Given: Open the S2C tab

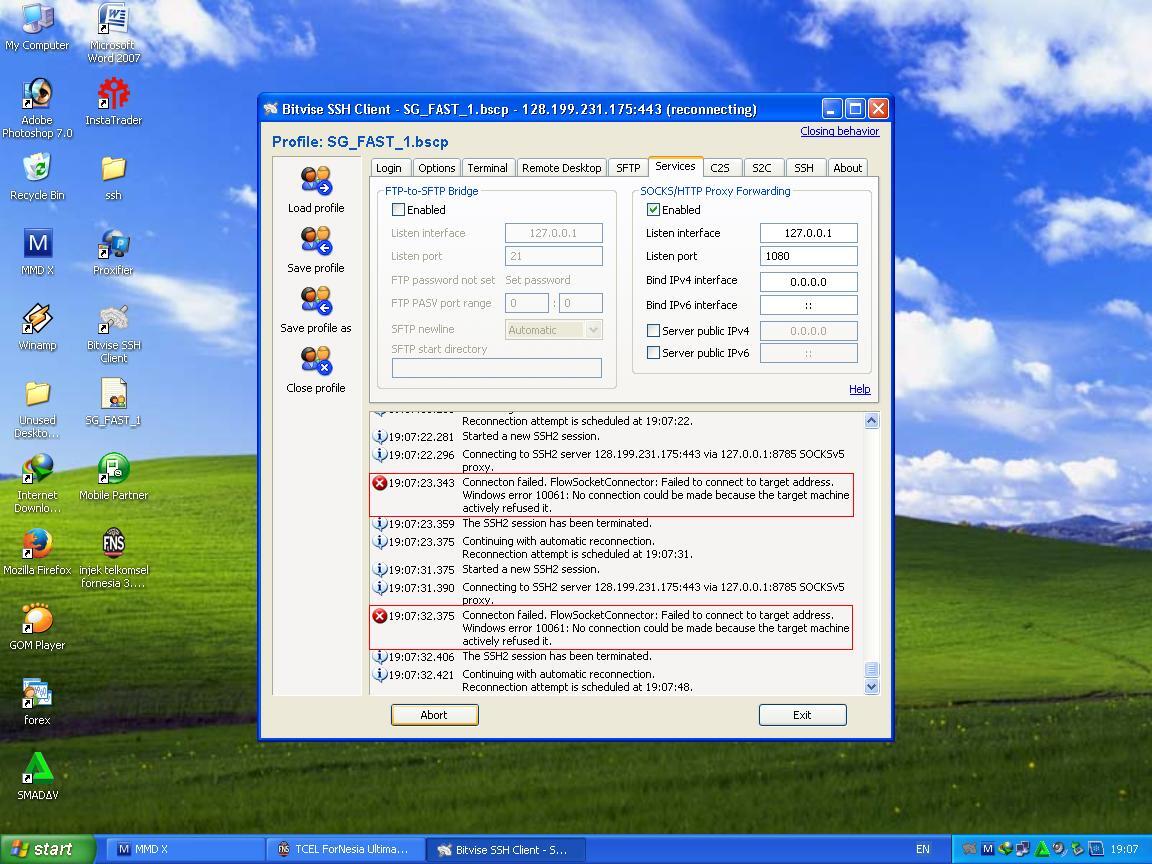Looking at the screenshot, I should (x=762, y=168).
